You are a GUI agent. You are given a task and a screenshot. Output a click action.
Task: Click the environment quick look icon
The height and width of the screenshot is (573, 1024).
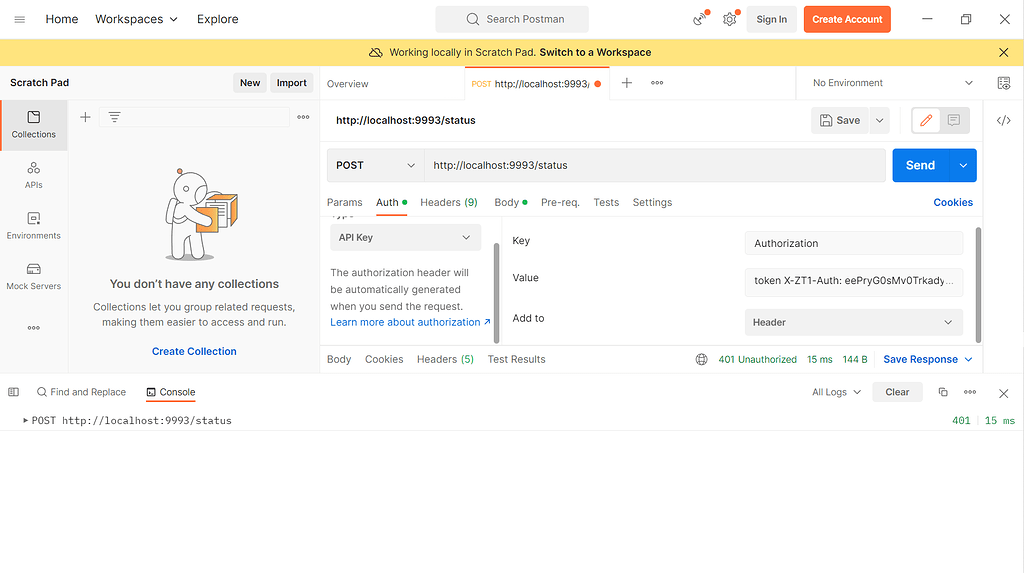pyautogui.click(x=1004, y=83)
